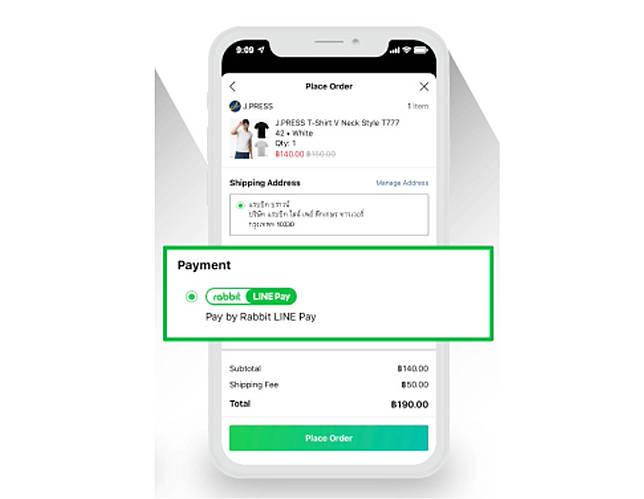Select the shipping address radio button

[240, 205]
